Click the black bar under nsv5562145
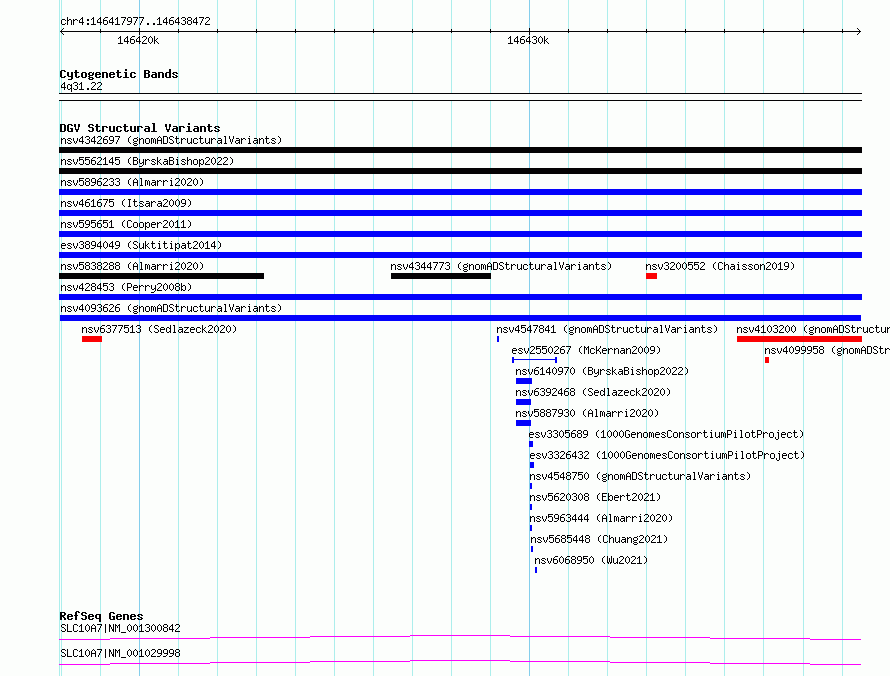890x676 pixels. pyautogui.click(x=460, y=171)
